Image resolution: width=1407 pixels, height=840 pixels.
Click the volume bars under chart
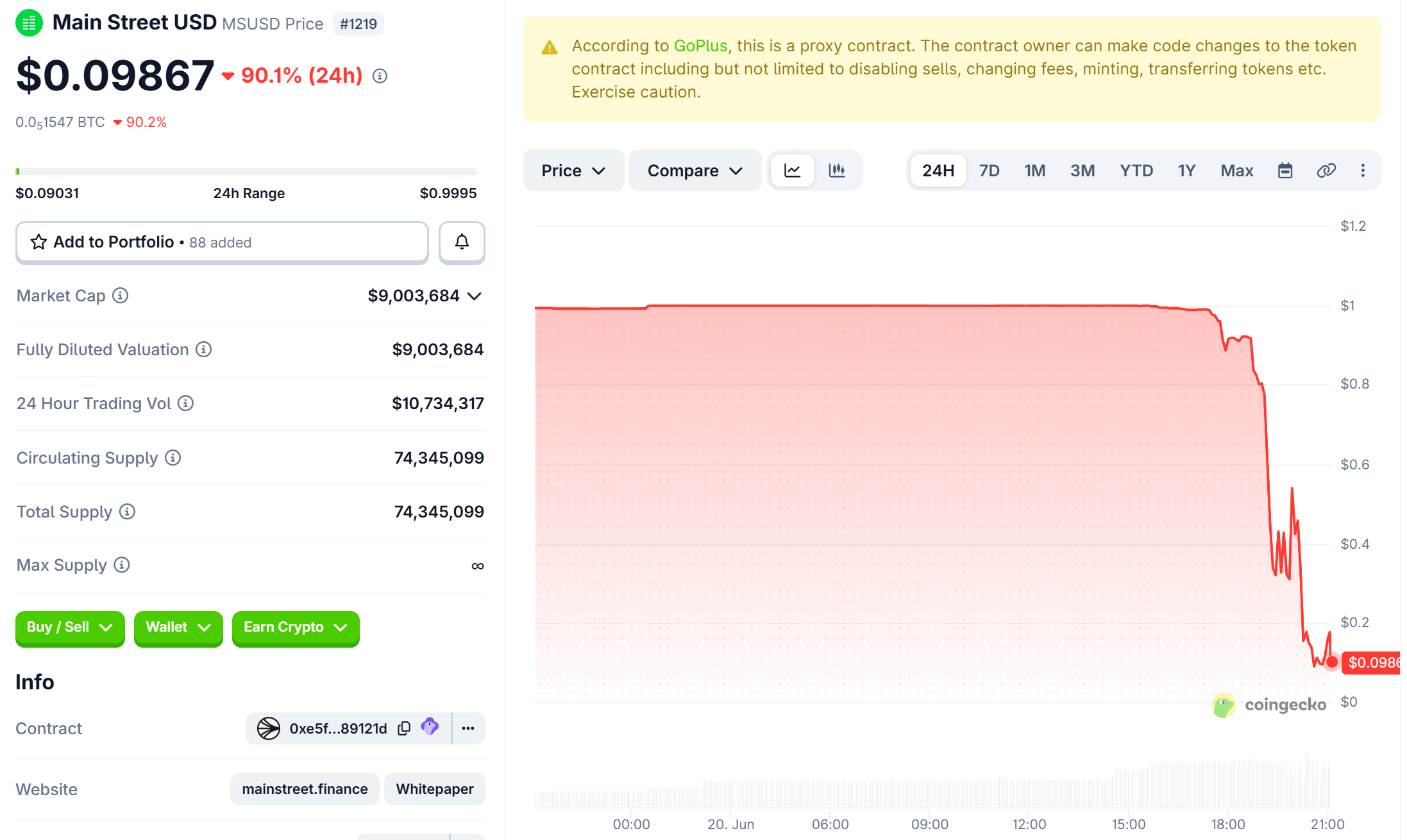tap(932, 784)
